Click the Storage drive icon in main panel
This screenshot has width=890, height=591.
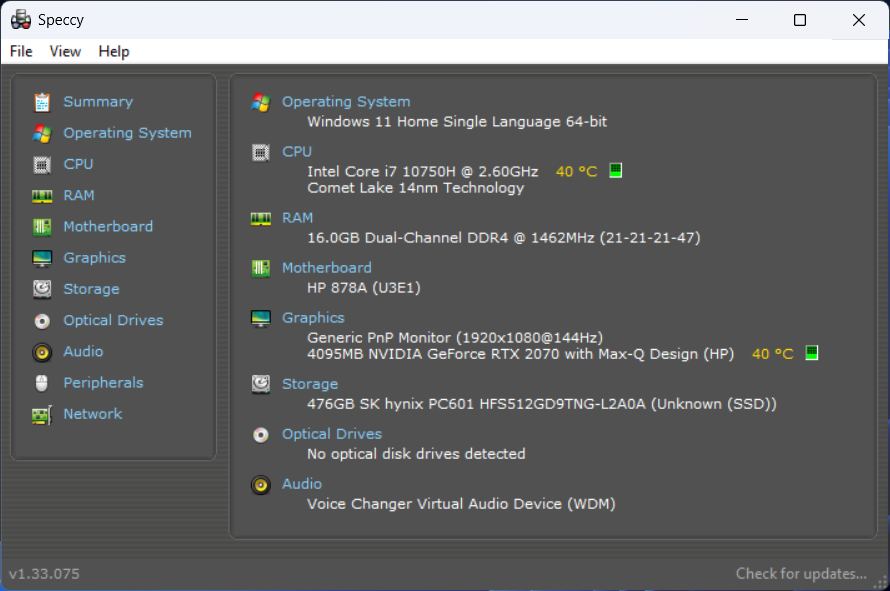click(x=261, y=384)
